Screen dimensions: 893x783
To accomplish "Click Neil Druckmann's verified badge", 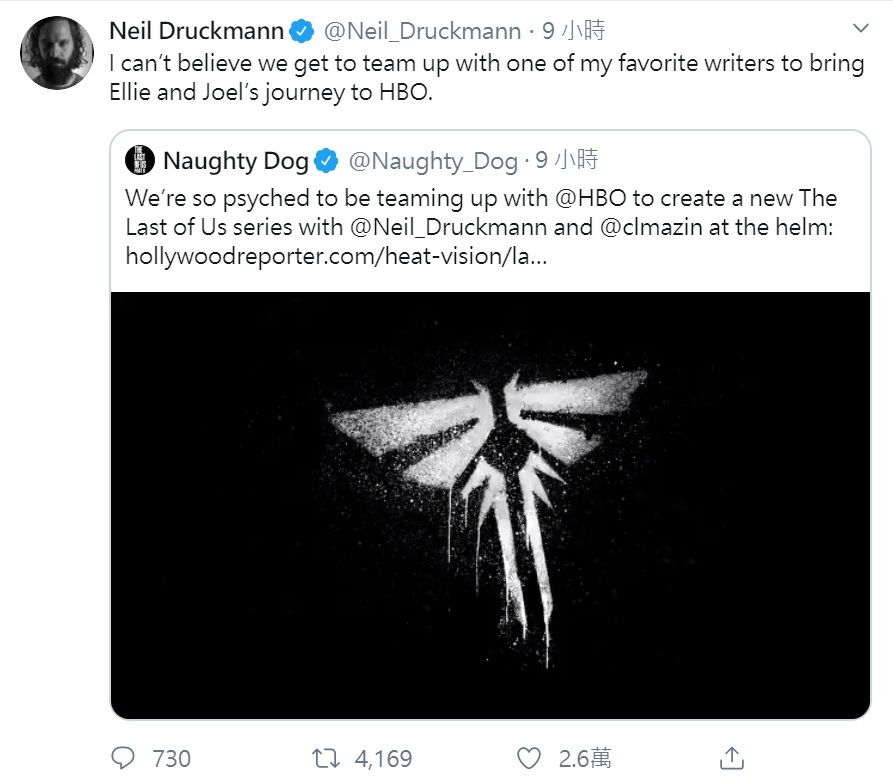I will click(302, 31).
